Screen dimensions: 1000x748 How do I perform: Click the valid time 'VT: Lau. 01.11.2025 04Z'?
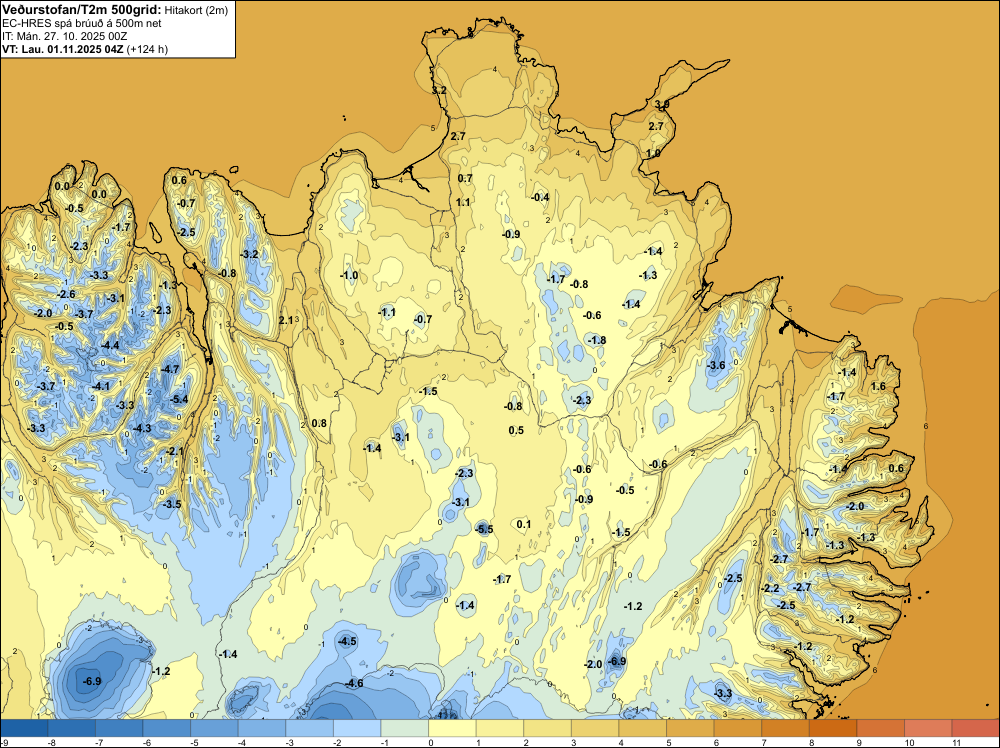62,49
